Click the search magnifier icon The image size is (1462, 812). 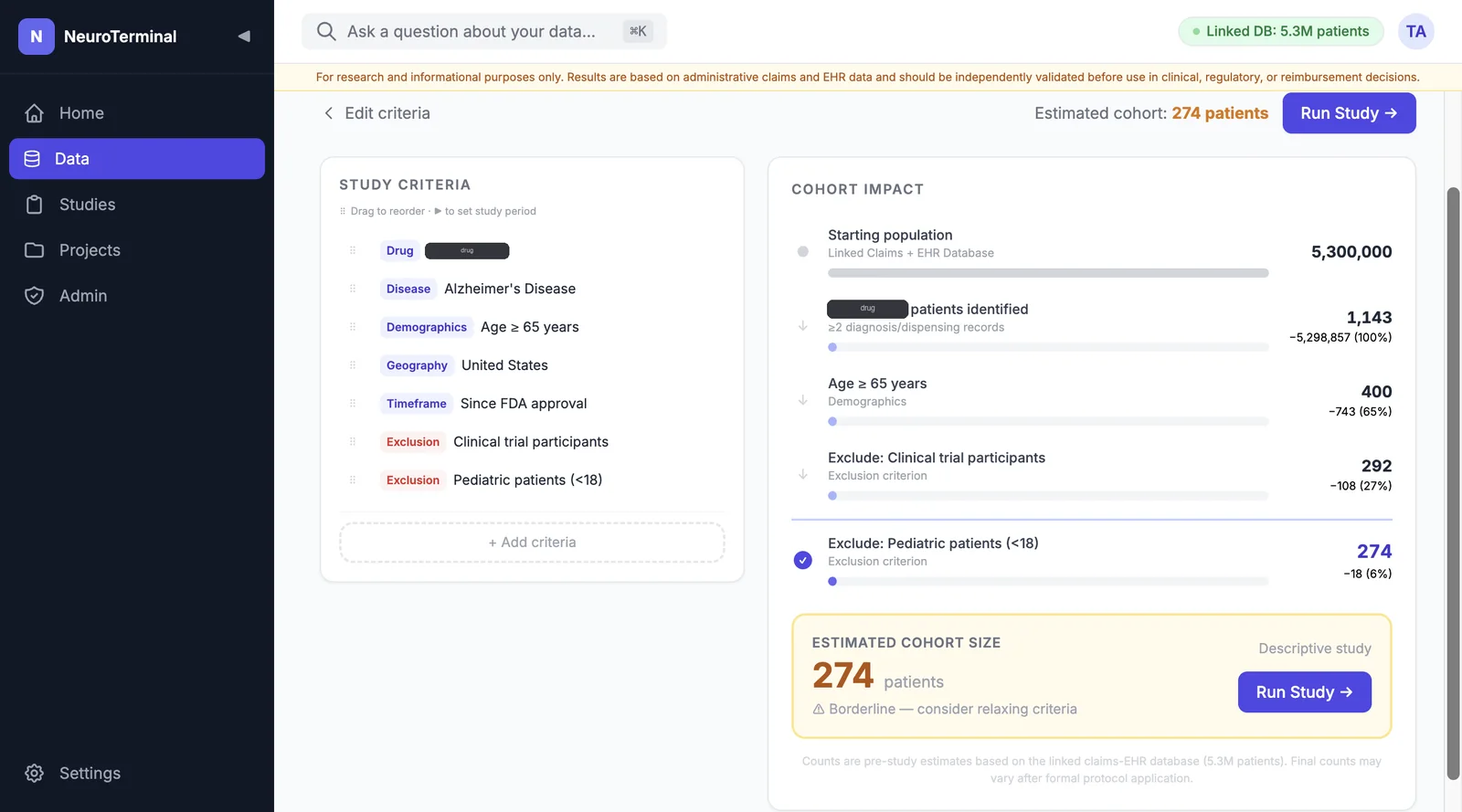coord(326,32)
